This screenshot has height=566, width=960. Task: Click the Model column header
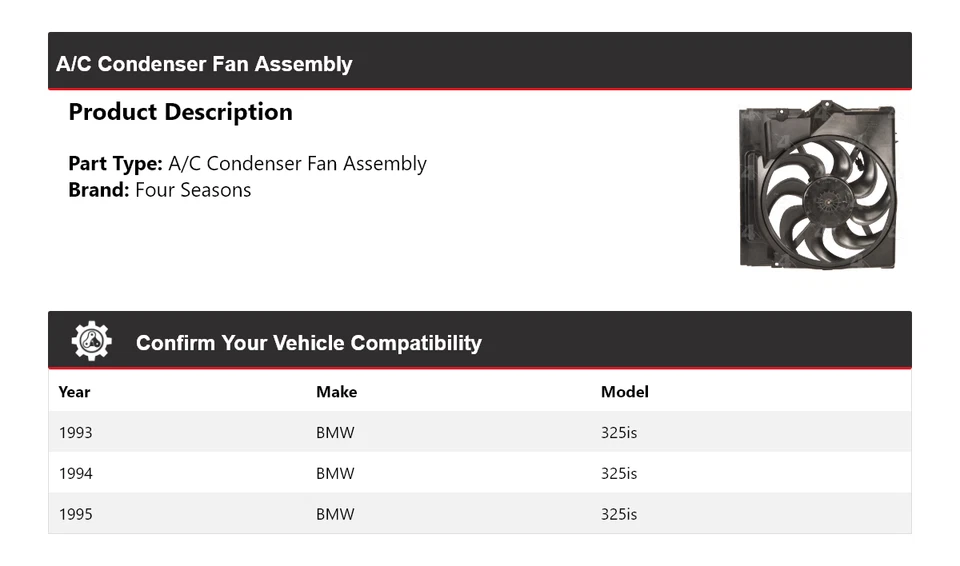pyautogui.click(x=624, y=392)
